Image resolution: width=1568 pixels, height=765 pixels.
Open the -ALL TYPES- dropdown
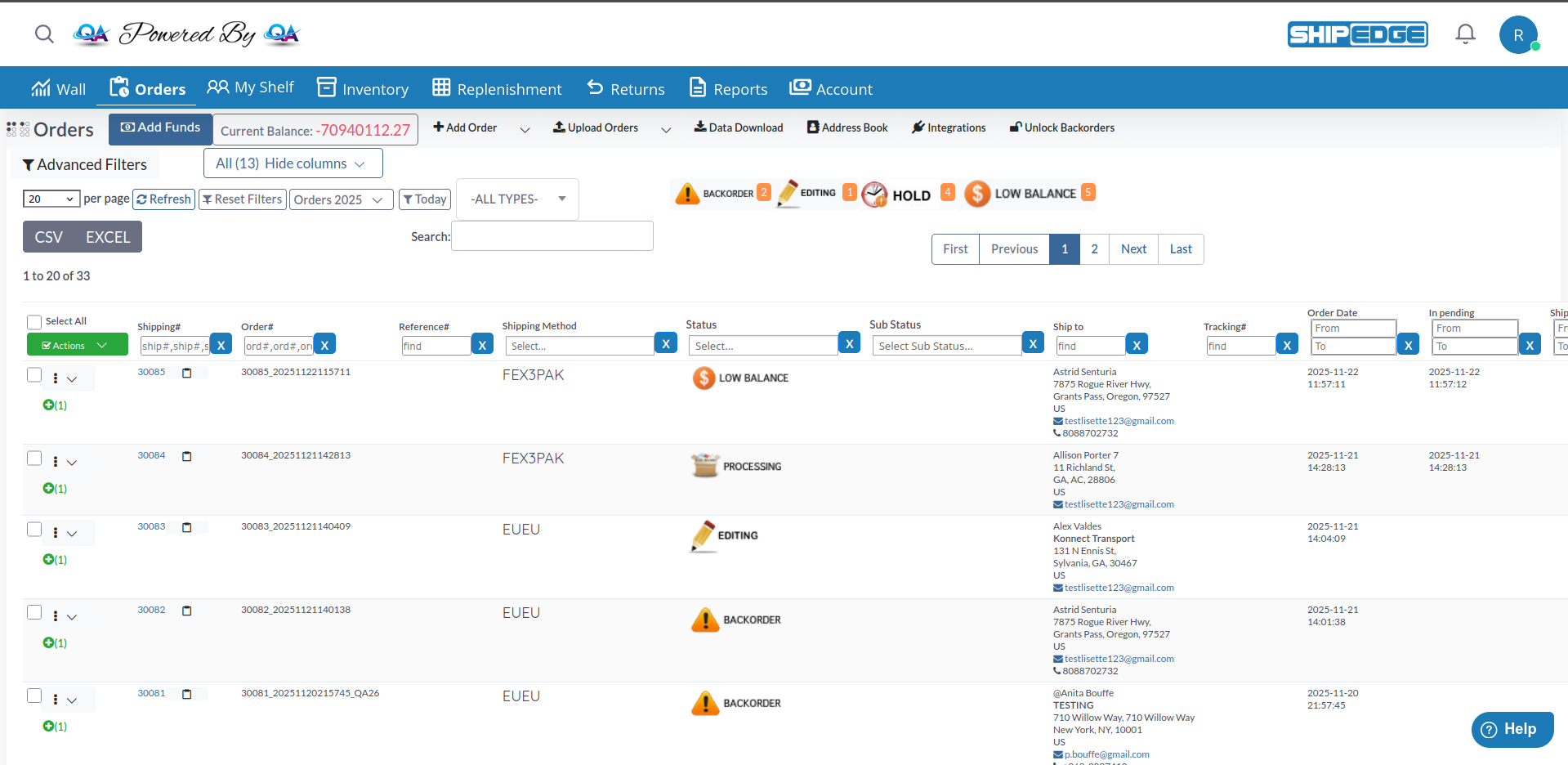click(517, 199)
